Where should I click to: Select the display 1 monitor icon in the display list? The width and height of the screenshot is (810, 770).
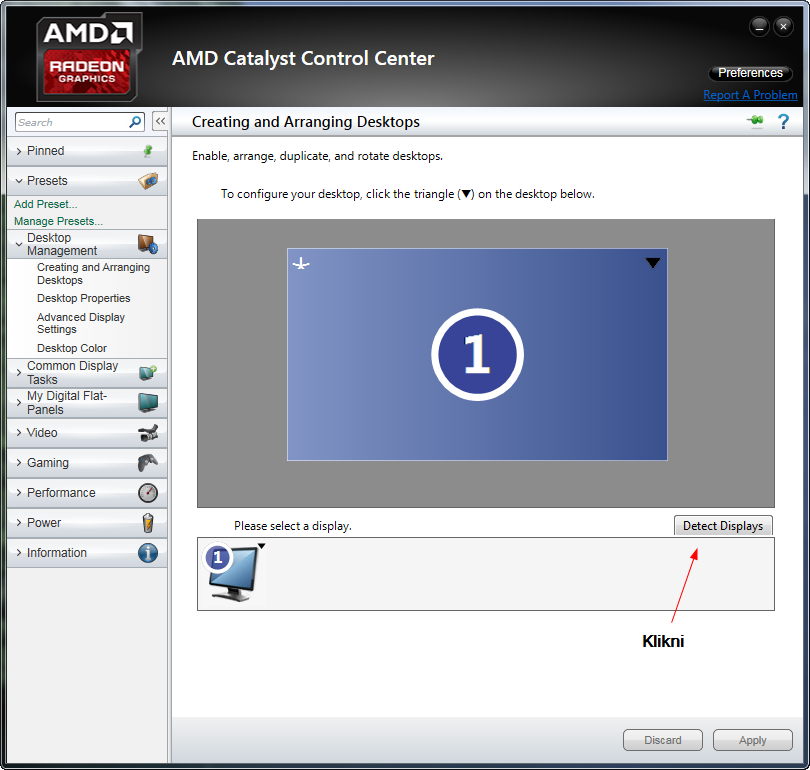[x=231, y=572]
